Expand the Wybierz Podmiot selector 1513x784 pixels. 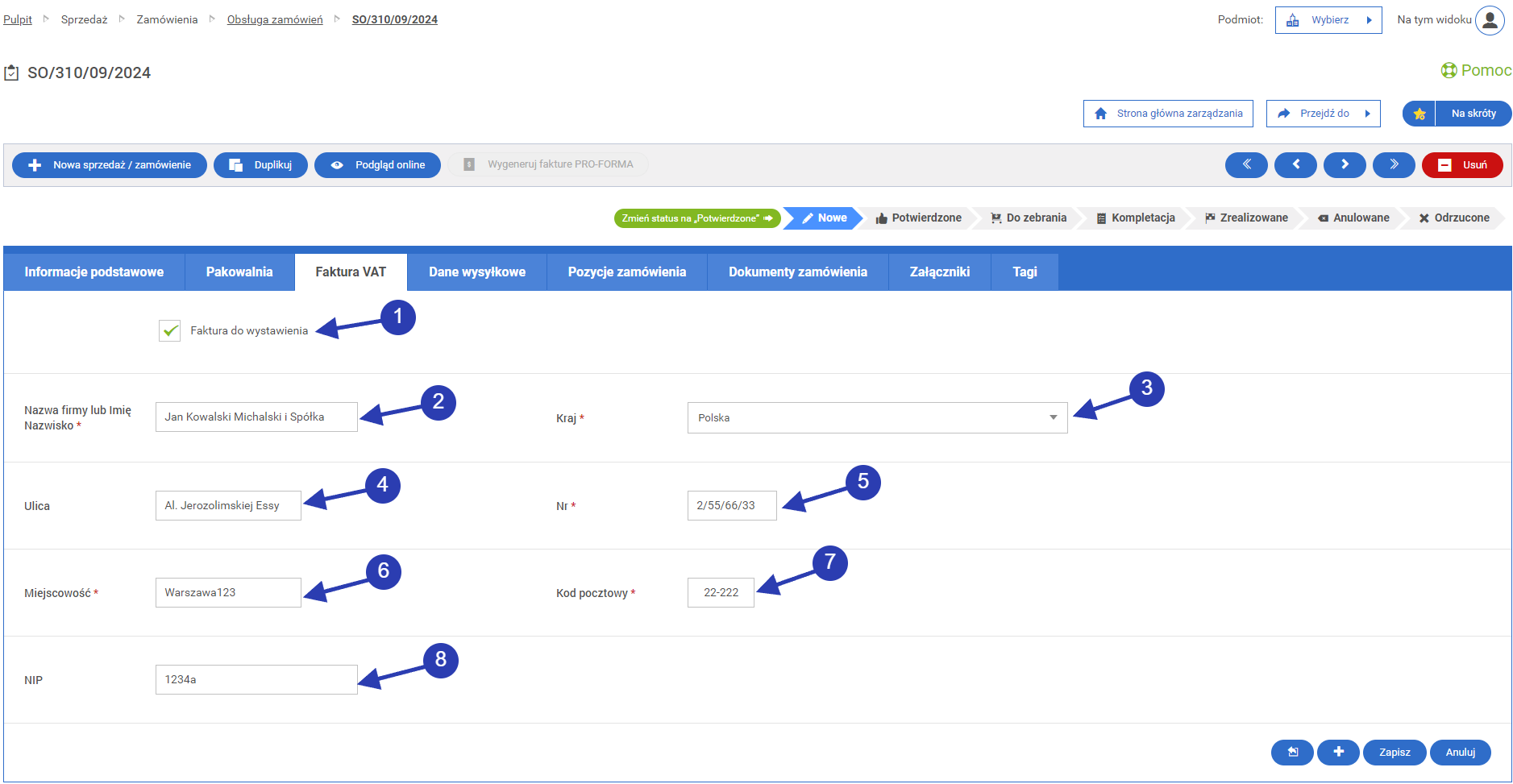tap(1328, 20)
